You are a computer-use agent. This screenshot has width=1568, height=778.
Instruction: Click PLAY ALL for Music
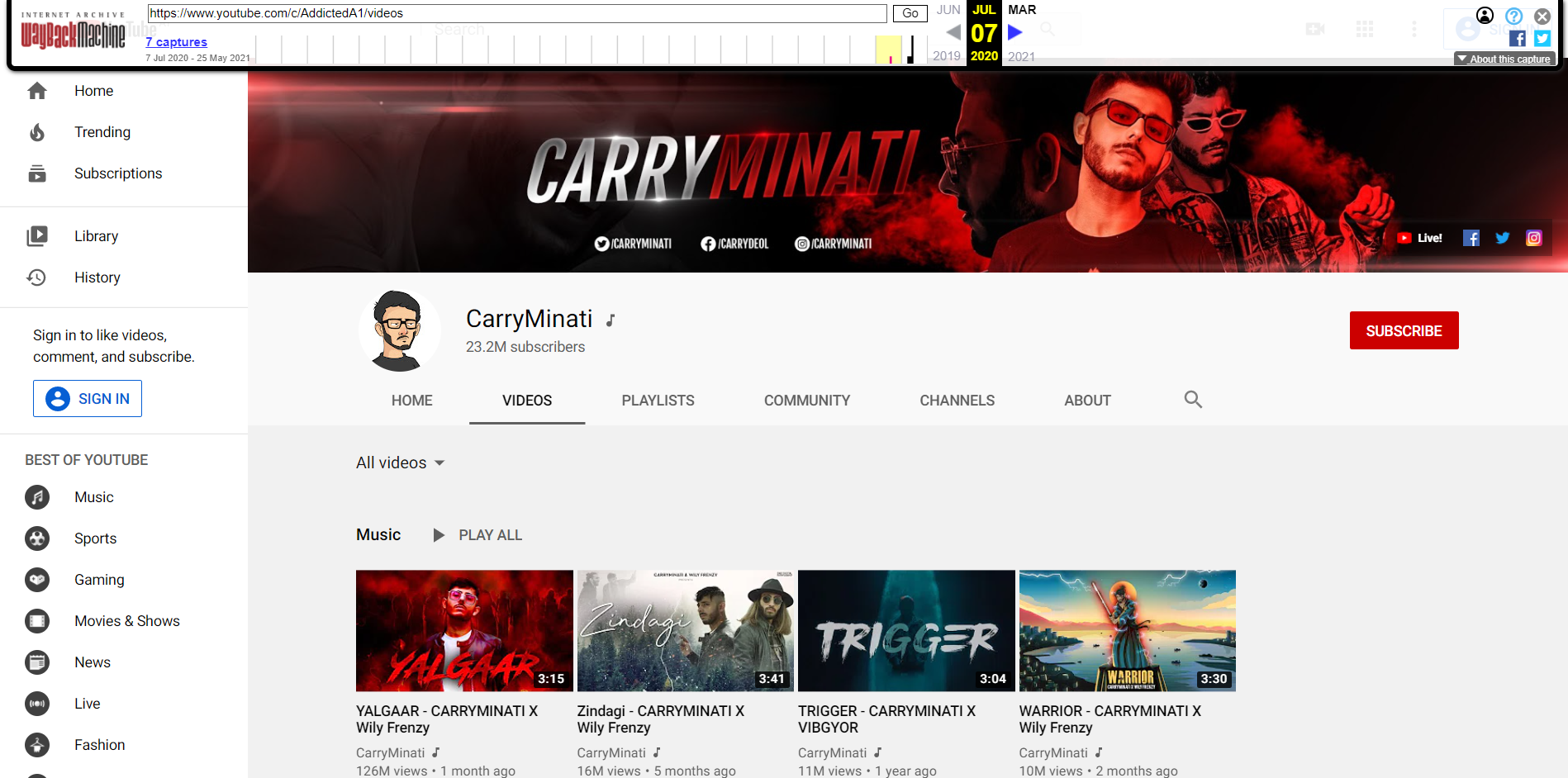478,535
